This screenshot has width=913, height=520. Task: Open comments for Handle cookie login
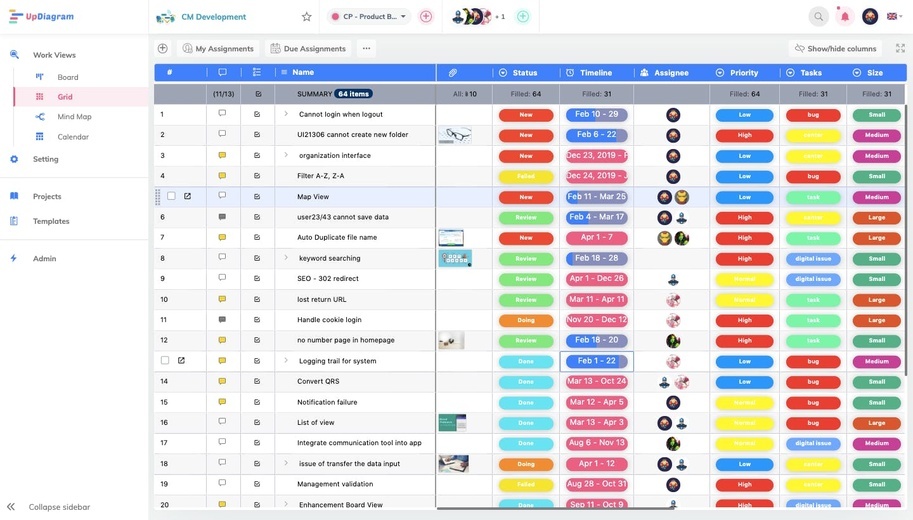[x=222, y=319]
